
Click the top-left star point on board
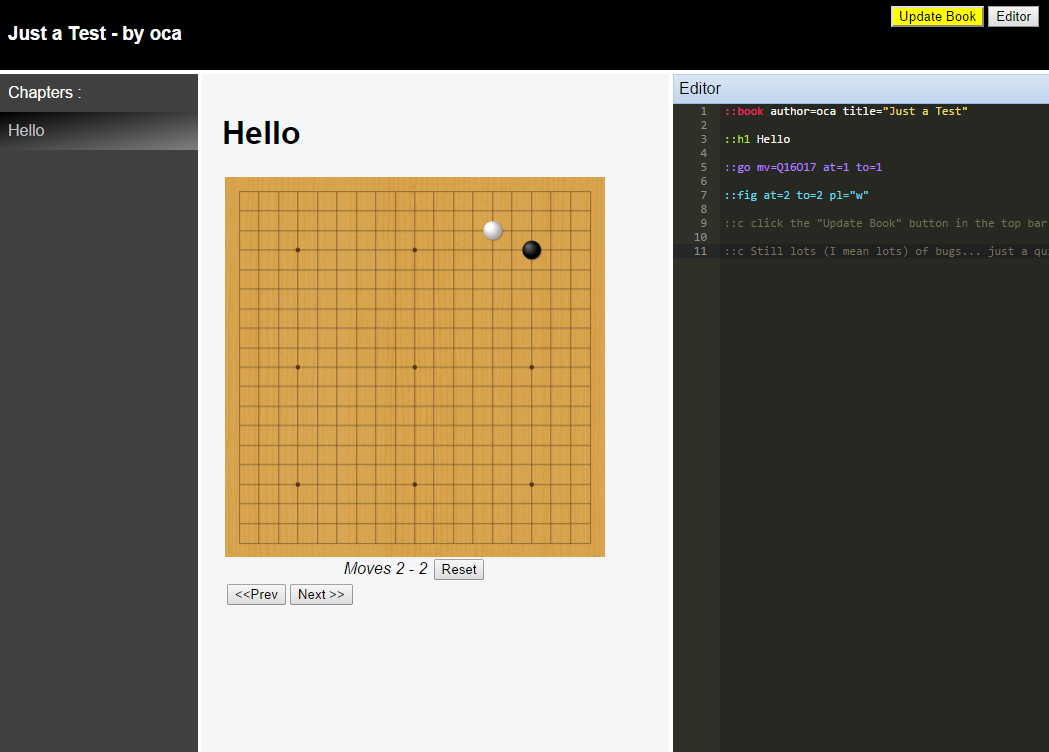pos(298,250)
